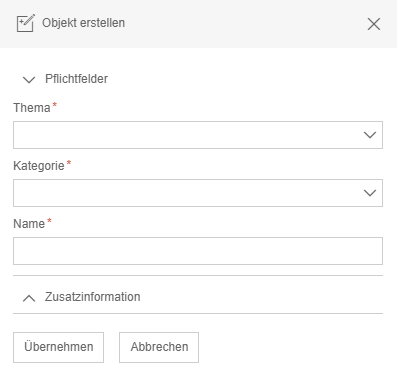Click the Kategorie field label
This screenshot has width=397, height=377.
[x=39, y=166]
